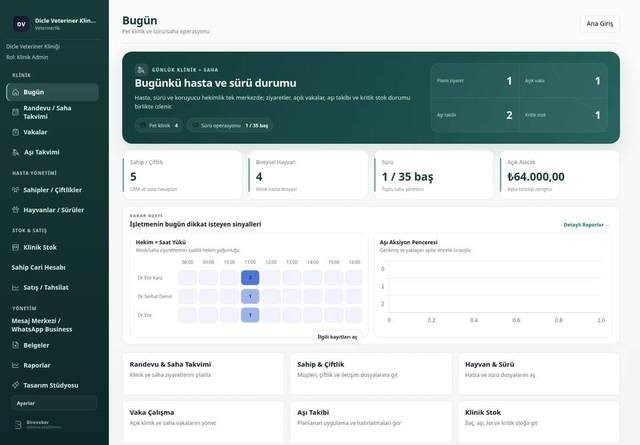Open the Hayvan & Sürü card
Viewport: 640px width, 445px height.
point(539,374)
